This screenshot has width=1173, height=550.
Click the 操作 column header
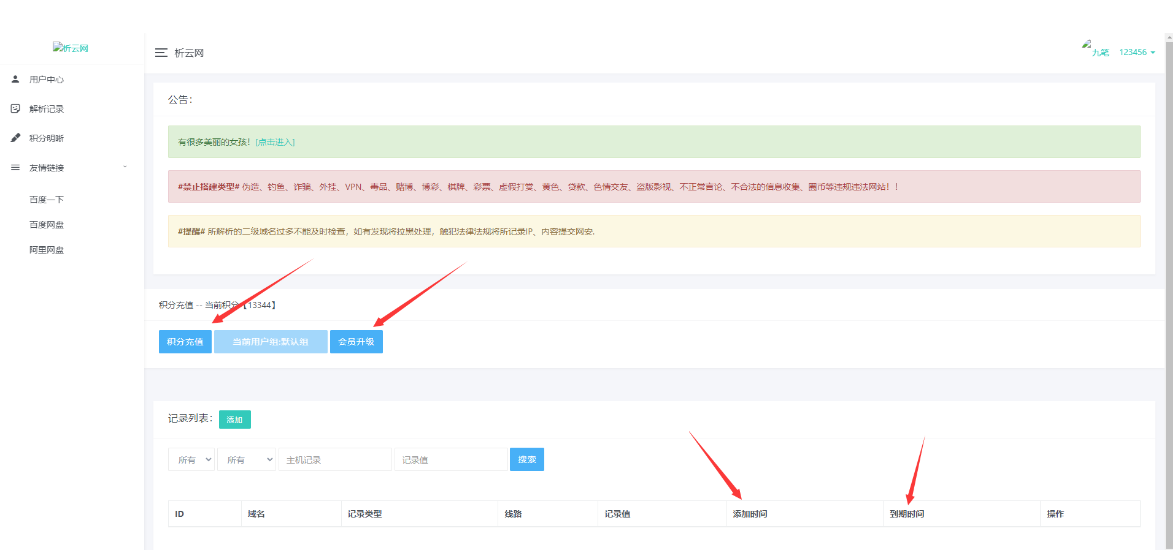(x=1090, y=514)
